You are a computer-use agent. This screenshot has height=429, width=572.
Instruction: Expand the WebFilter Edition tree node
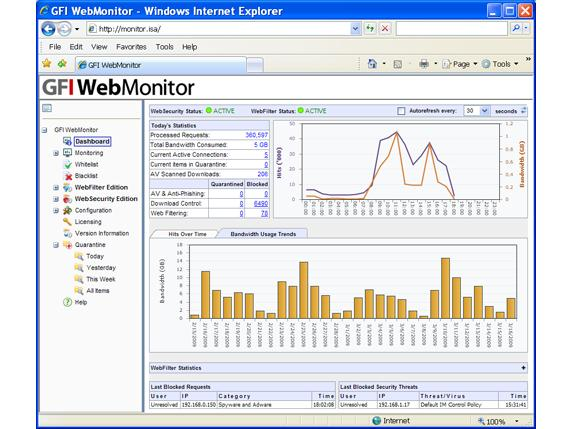[56, 188]
